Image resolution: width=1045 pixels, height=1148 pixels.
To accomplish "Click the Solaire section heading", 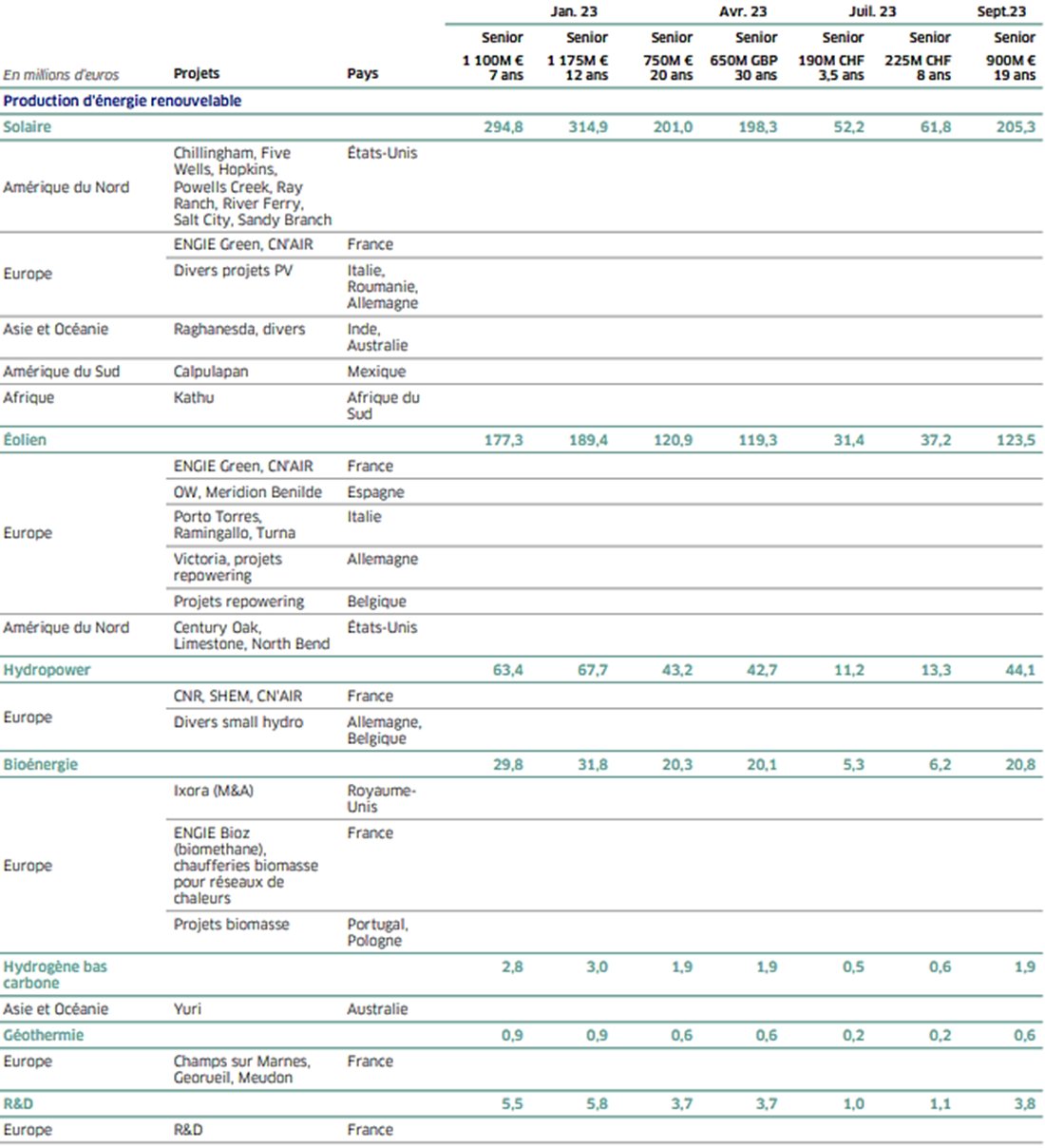I will (x=28, y=127).
